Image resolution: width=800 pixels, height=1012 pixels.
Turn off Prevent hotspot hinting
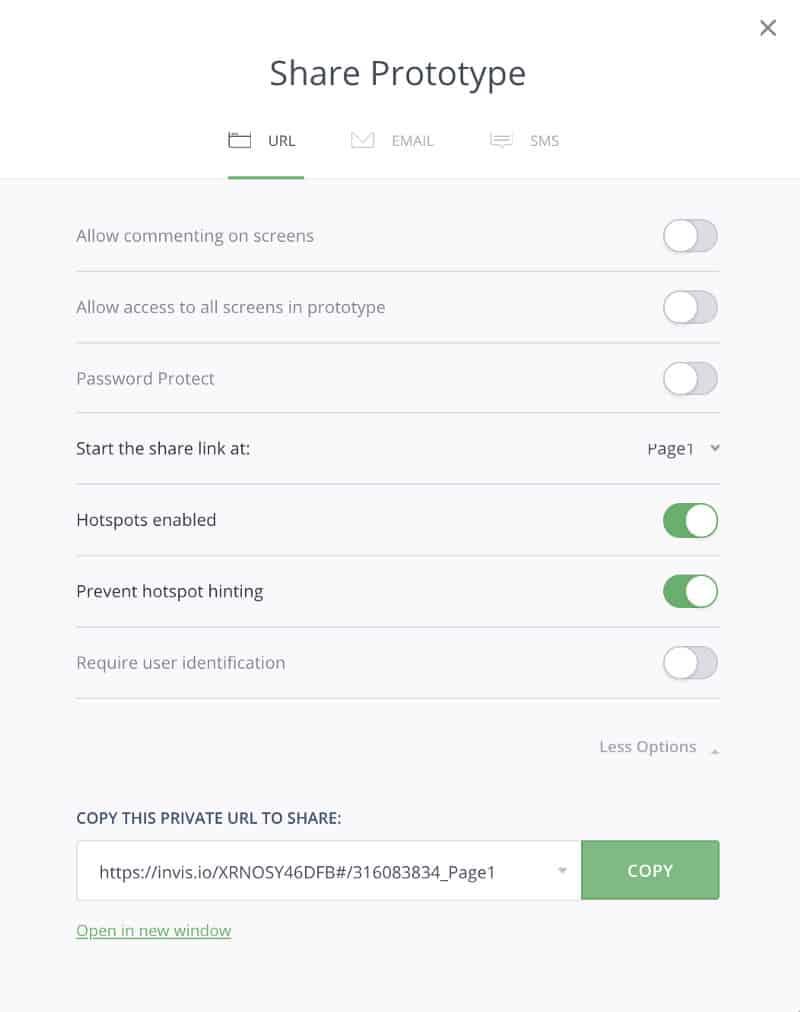coord(690,591)
